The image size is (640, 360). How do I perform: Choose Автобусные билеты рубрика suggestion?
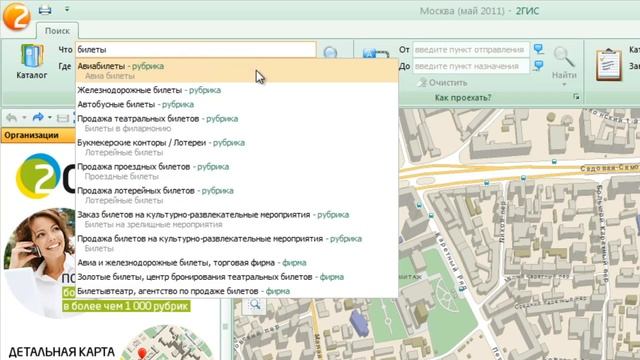coord(237,104)
